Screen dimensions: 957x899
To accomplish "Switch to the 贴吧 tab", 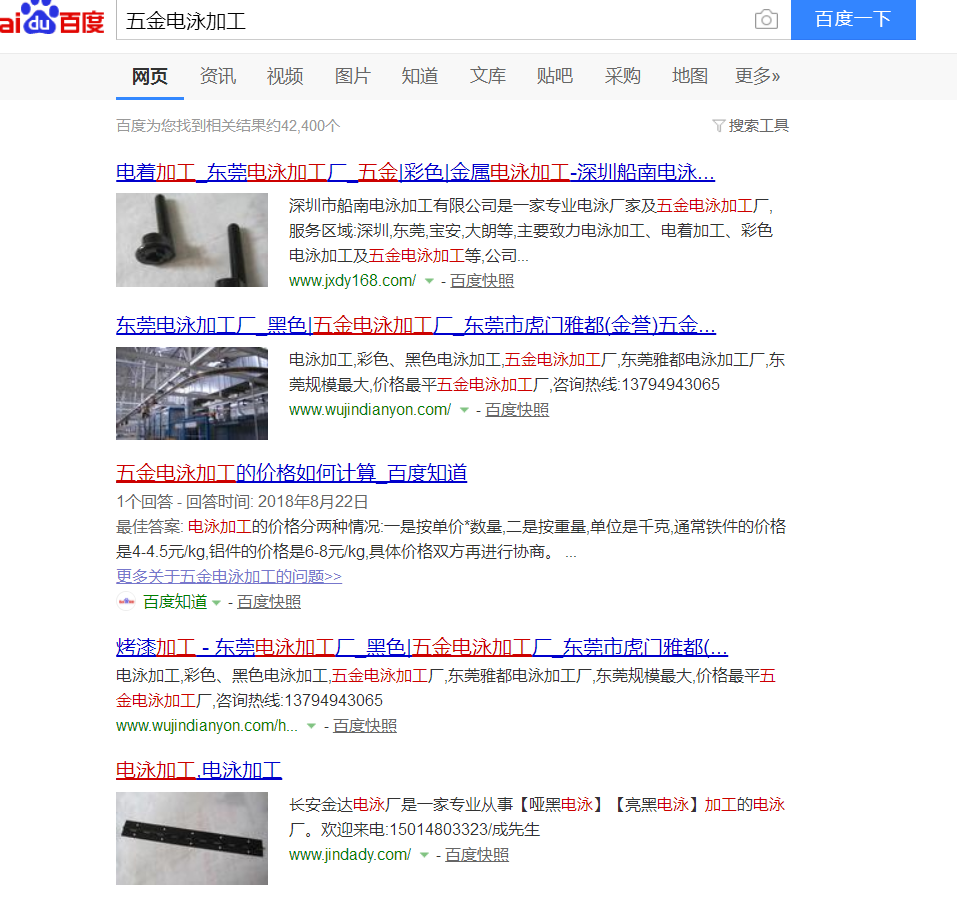I will (x=555, y=76).
